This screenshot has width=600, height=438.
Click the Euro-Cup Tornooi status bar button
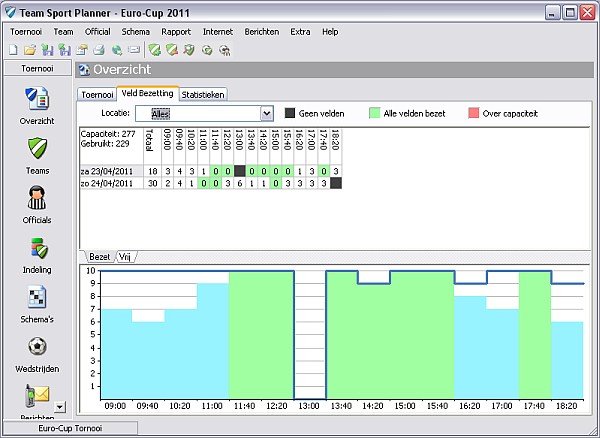70,428
